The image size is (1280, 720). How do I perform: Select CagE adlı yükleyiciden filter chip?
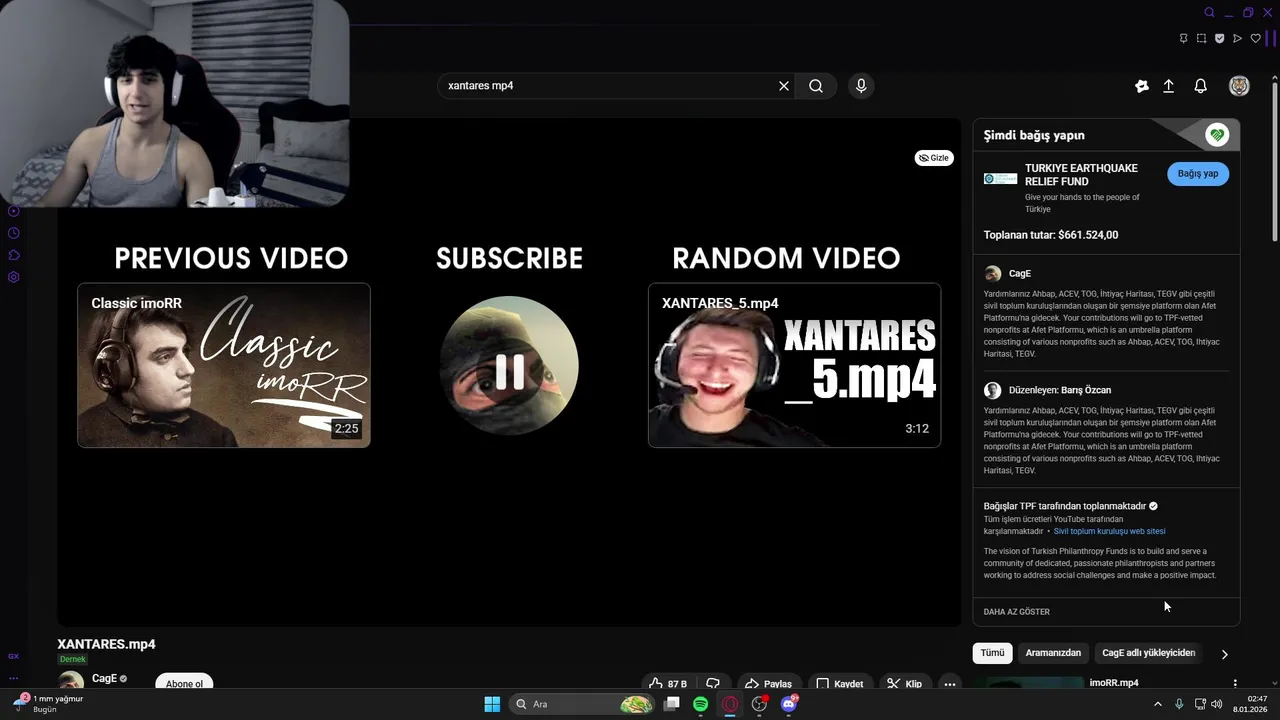(1148, 653)
